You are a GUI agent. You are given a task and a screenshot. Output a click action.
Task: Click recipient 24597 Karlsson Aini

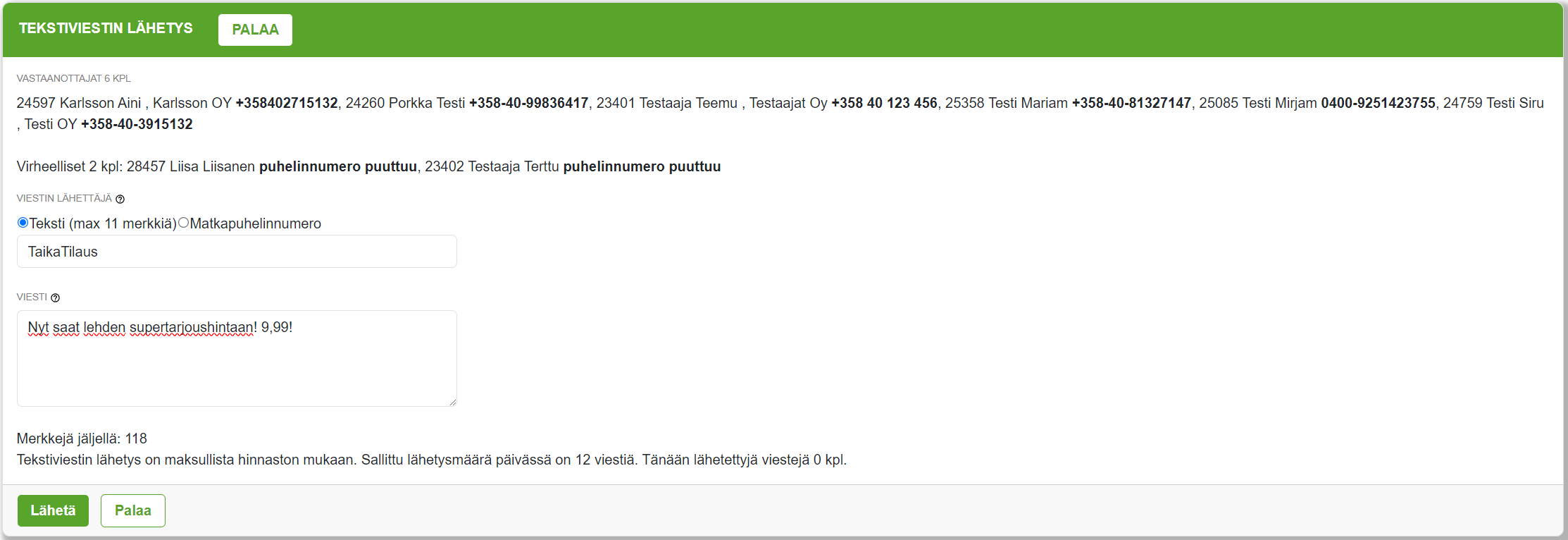[x=79, y=103]
